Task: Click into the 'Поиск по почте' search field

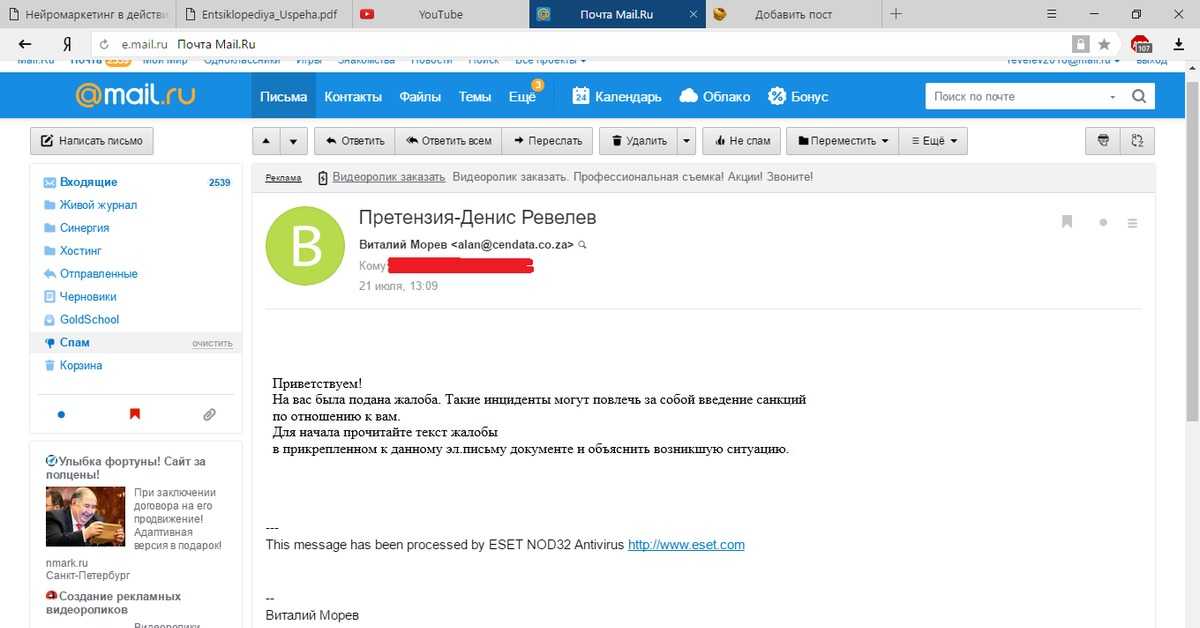Action: (x=1015, y=97)
